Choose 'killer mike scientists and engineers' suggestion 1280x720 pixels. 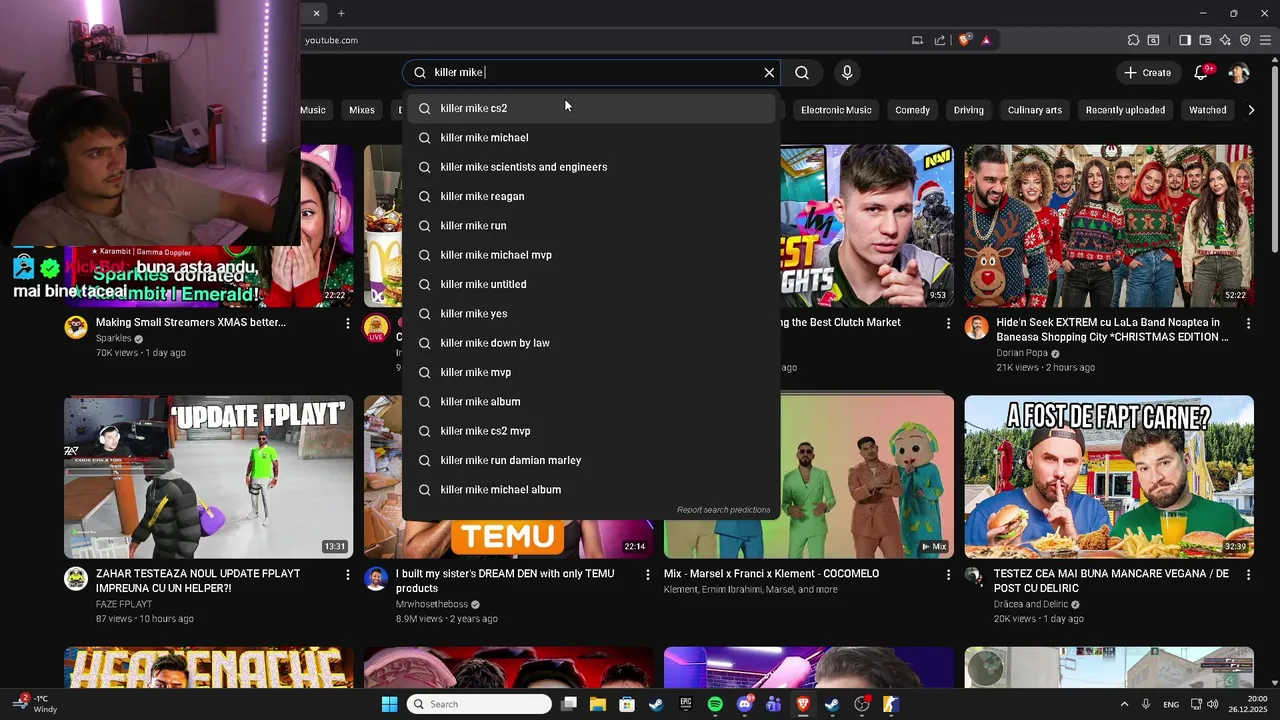590,167
